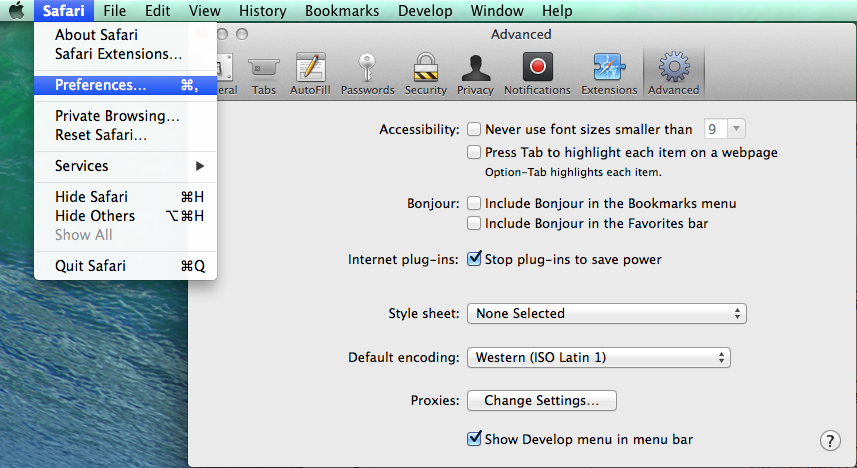Image resolution: width=857 pixels, height=468 pixels.
Task: Open the AutoFill preferences pane
Action: (310, 75)
